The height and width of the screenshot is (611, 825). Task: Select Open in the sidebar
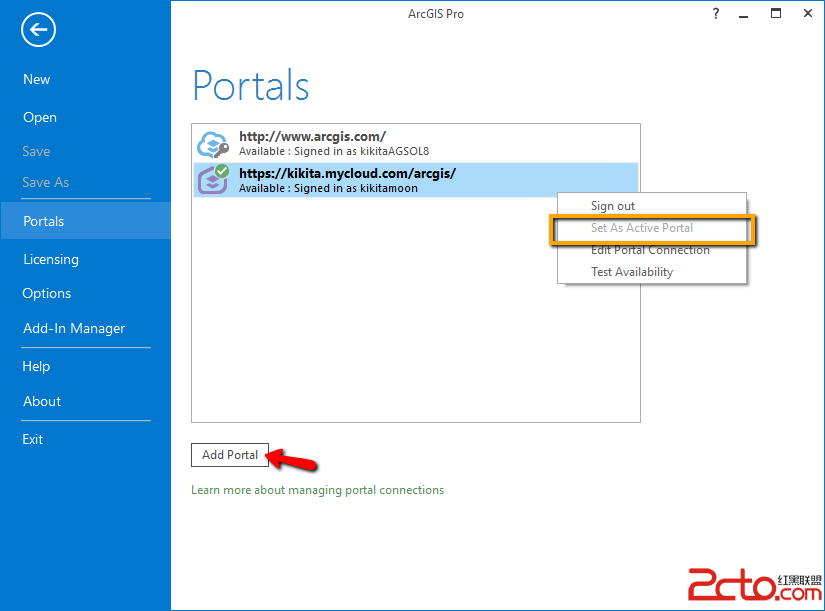(x=39, y=117)
